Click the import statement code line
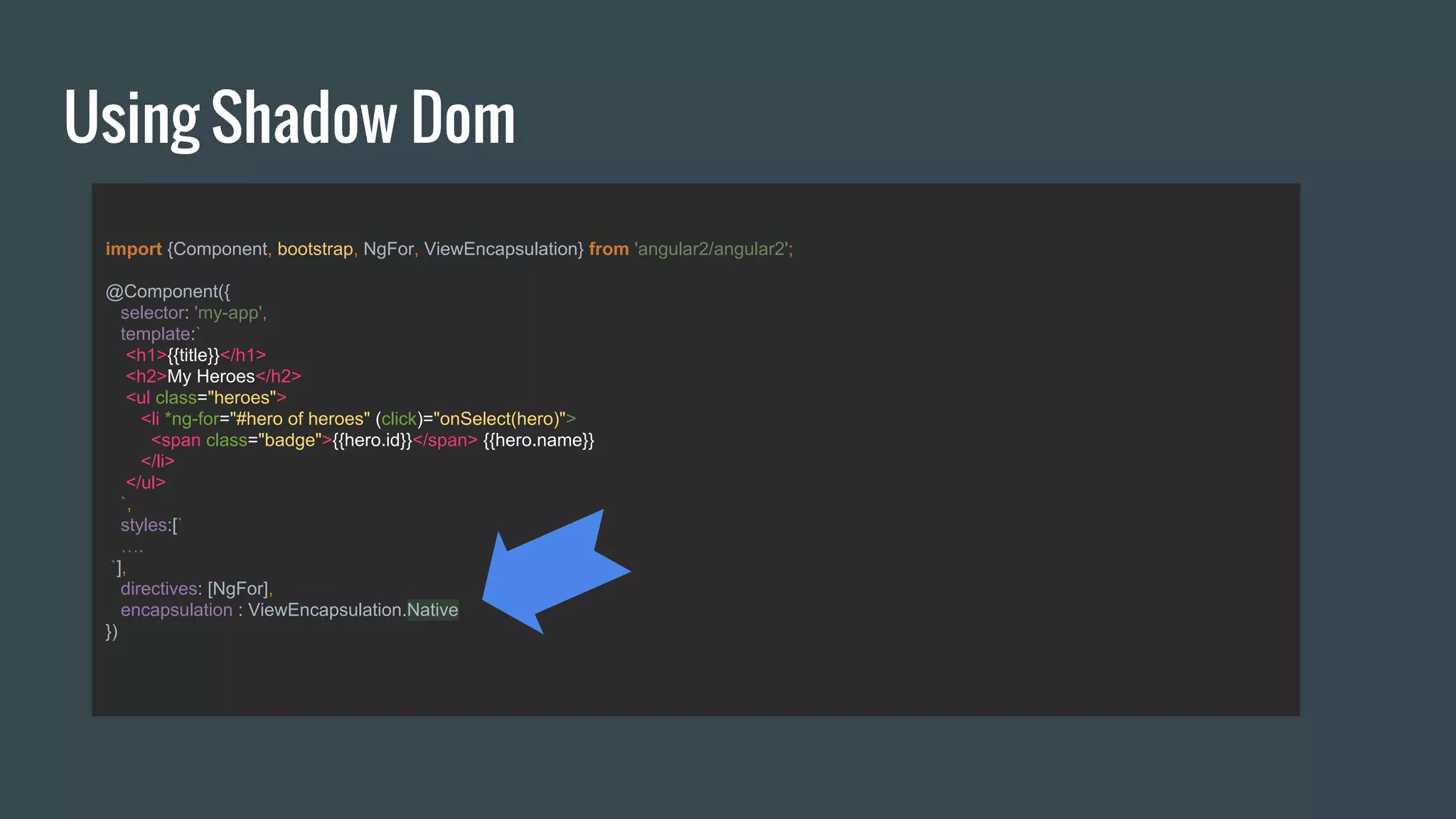Screen dimensions: 1456x819 tap(449, 249)
